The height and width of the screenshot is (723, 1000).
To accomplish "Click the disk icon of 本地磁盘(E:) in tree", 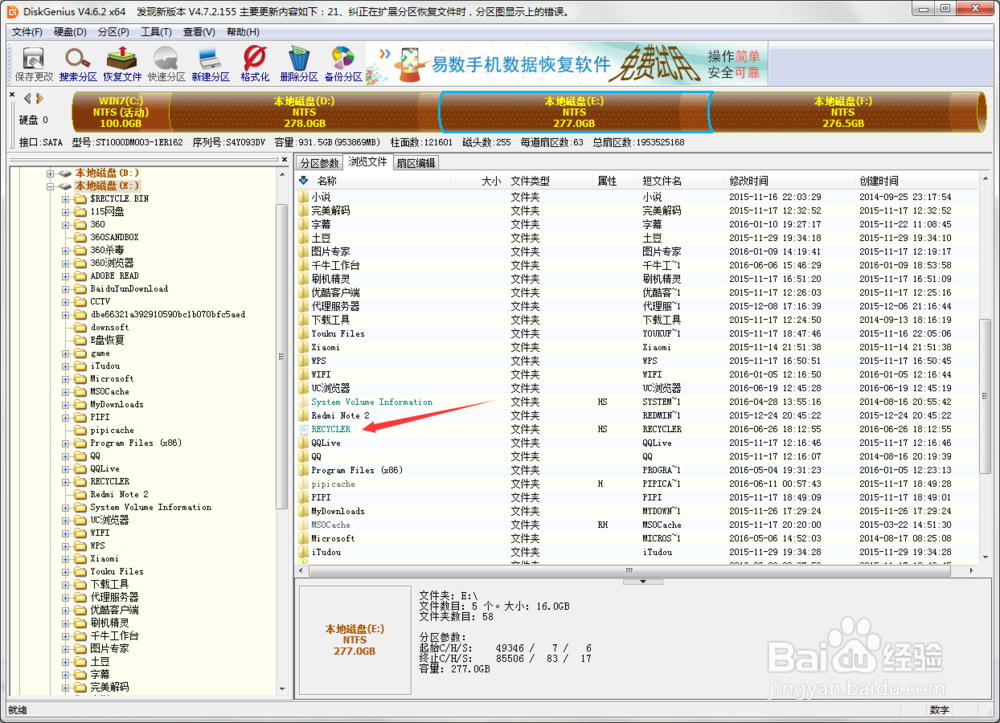I will pos(66,186).
